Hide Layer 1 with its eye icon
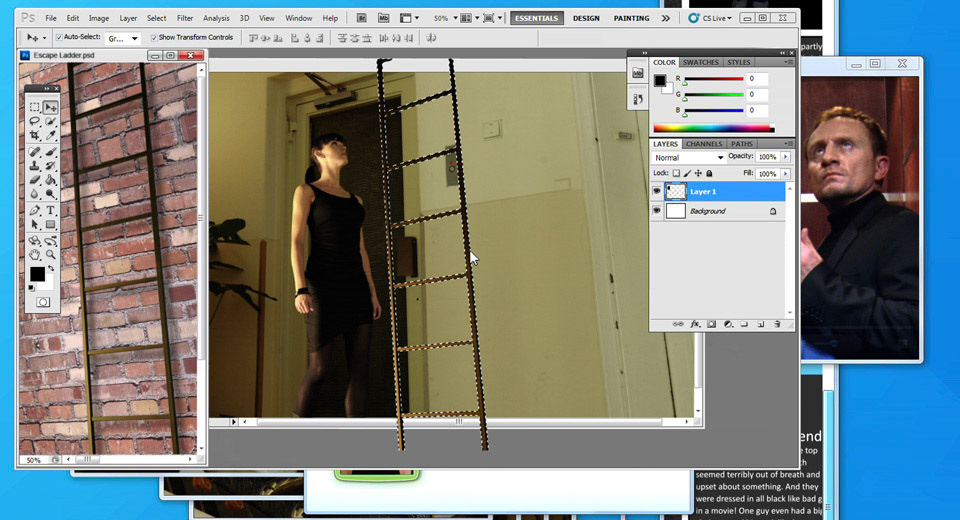This screenshot has height=520, width=960. click(x=656, y=192)
